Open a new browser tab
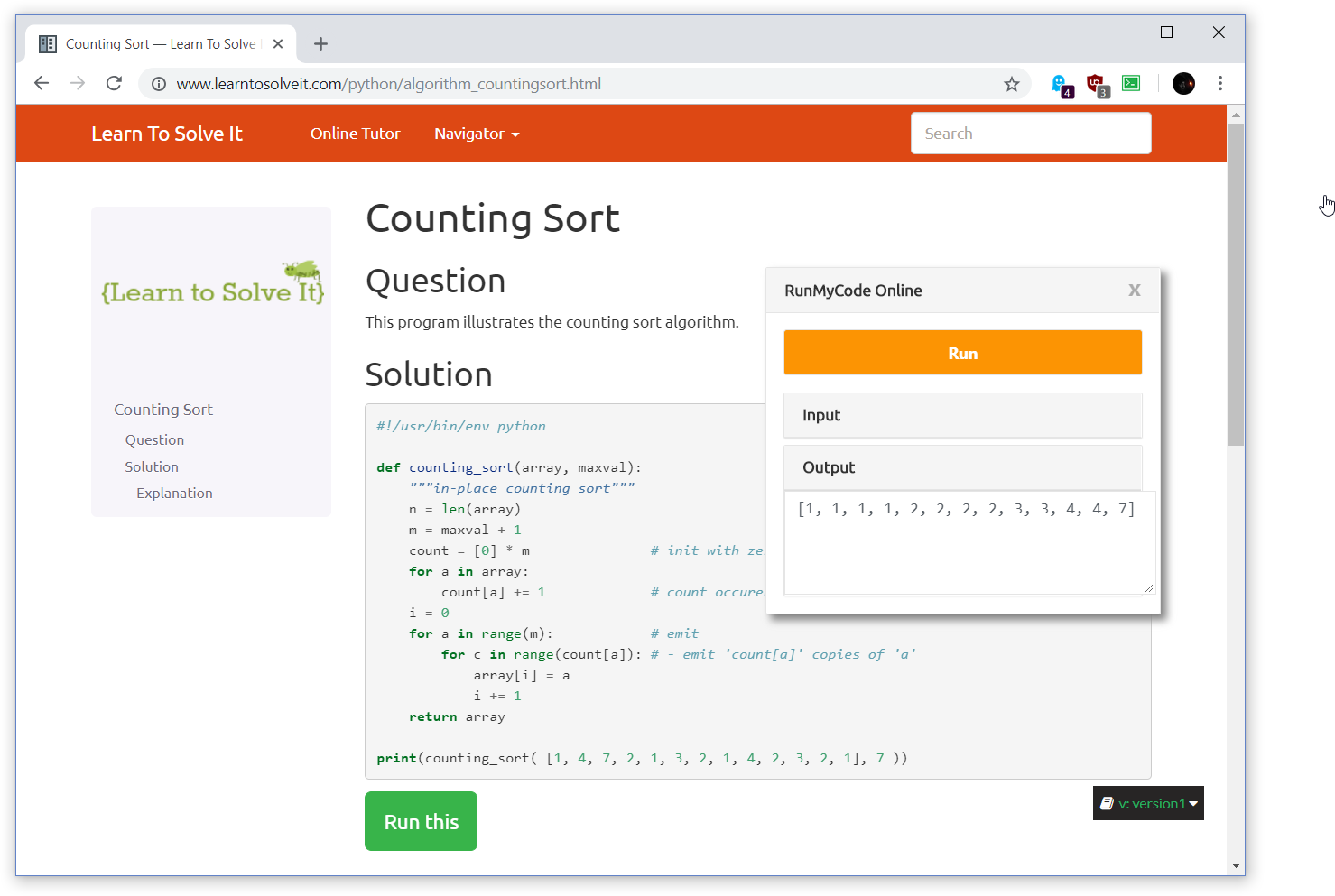The image size is (1335, 896). 320,43
